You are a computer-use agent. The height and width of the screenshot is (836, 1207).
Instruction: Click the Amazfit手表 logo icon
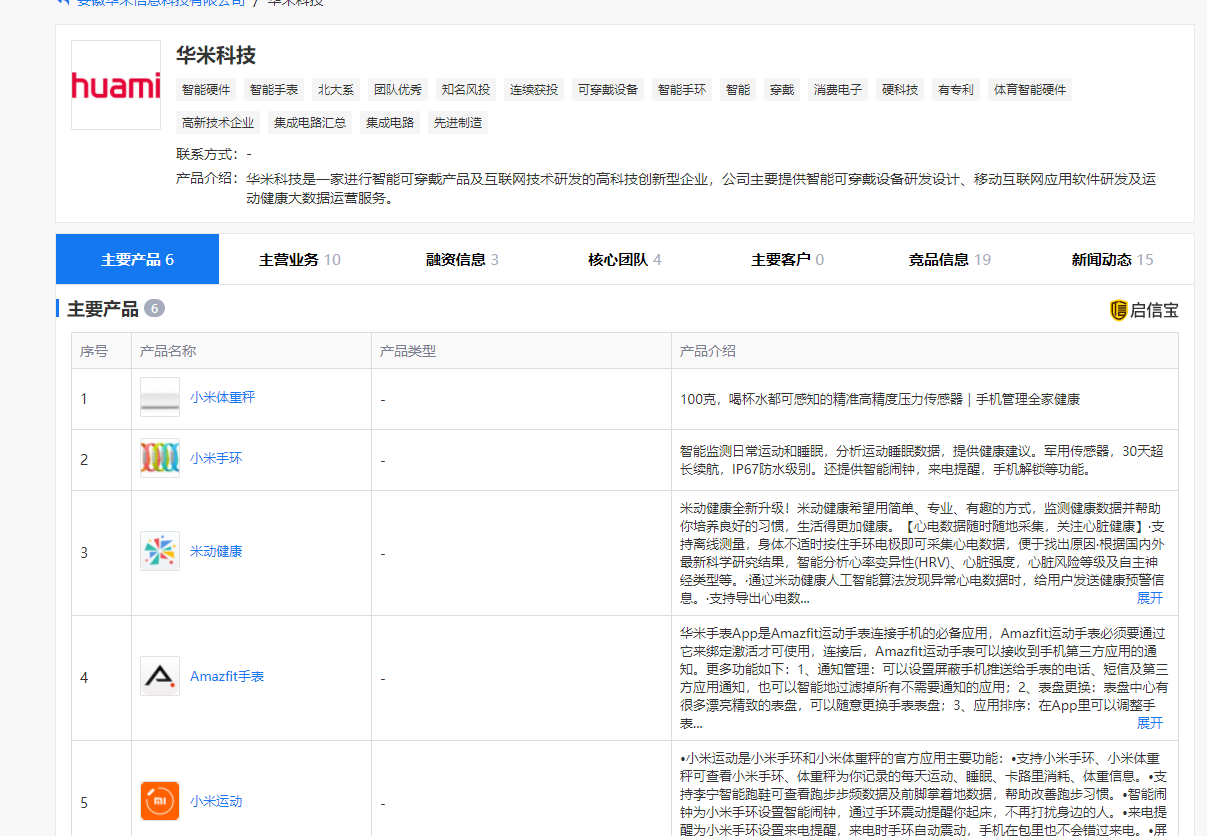coord(160,676)
